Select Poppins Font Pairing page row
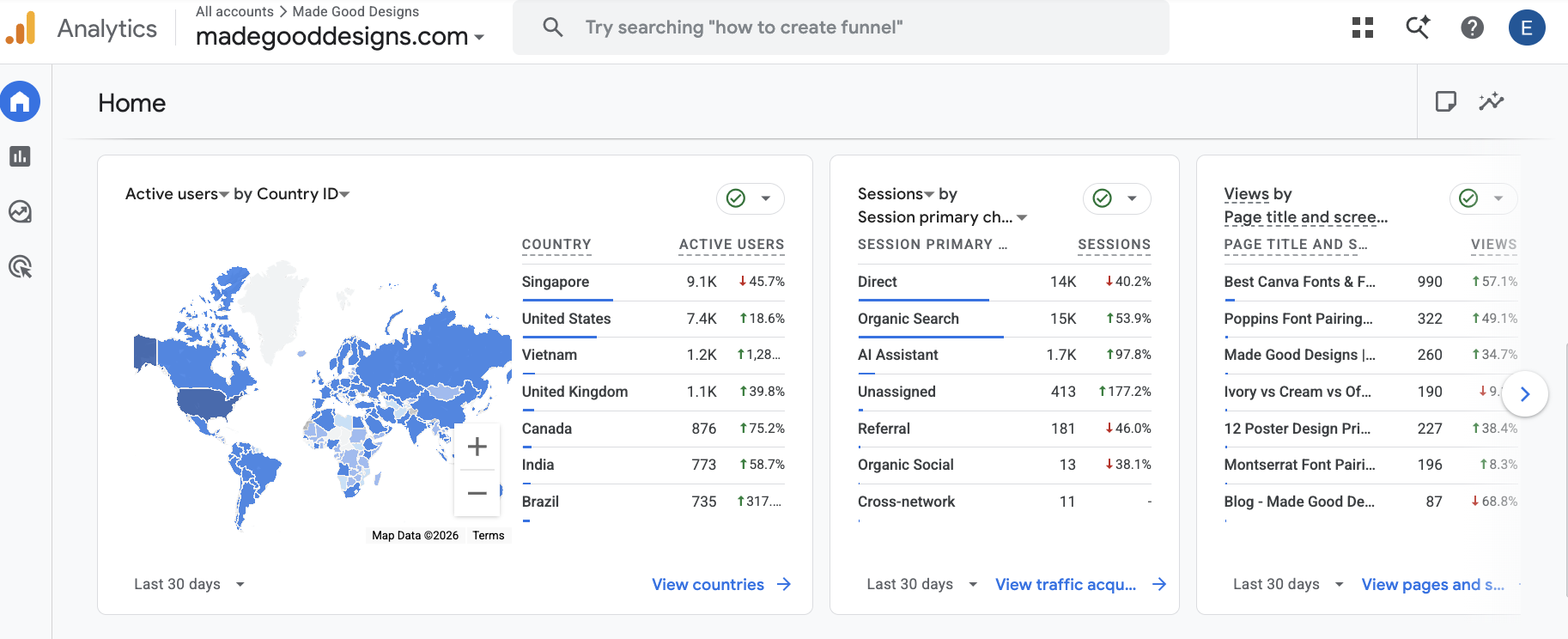 (x=1371, y=319)
